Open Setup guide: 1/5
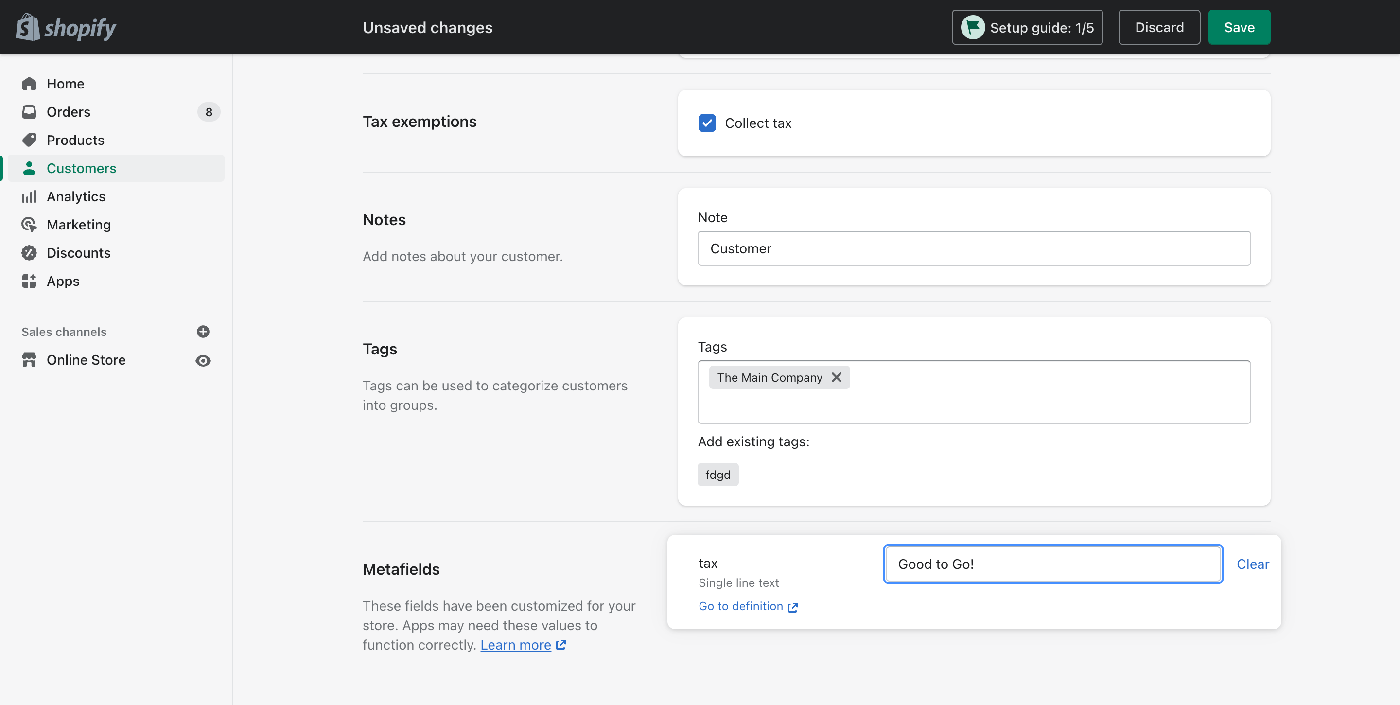The height and width of the screenshot is (705, 1400). coord(1027,28)
